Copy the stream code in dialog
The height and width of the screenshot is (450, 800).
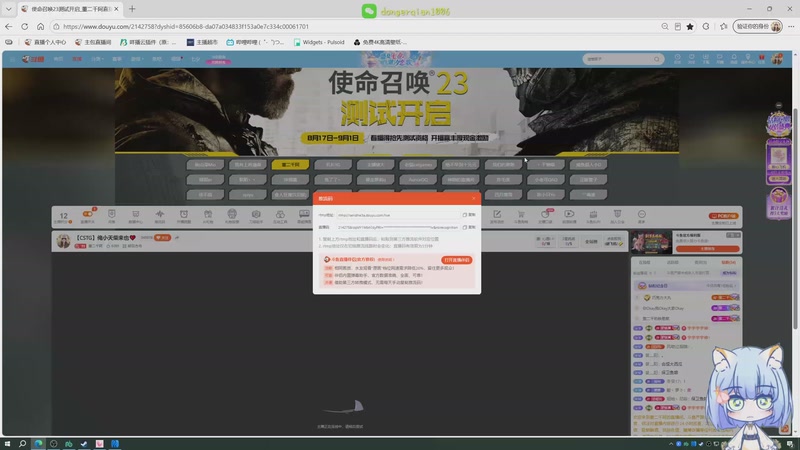tap(469, 227)
